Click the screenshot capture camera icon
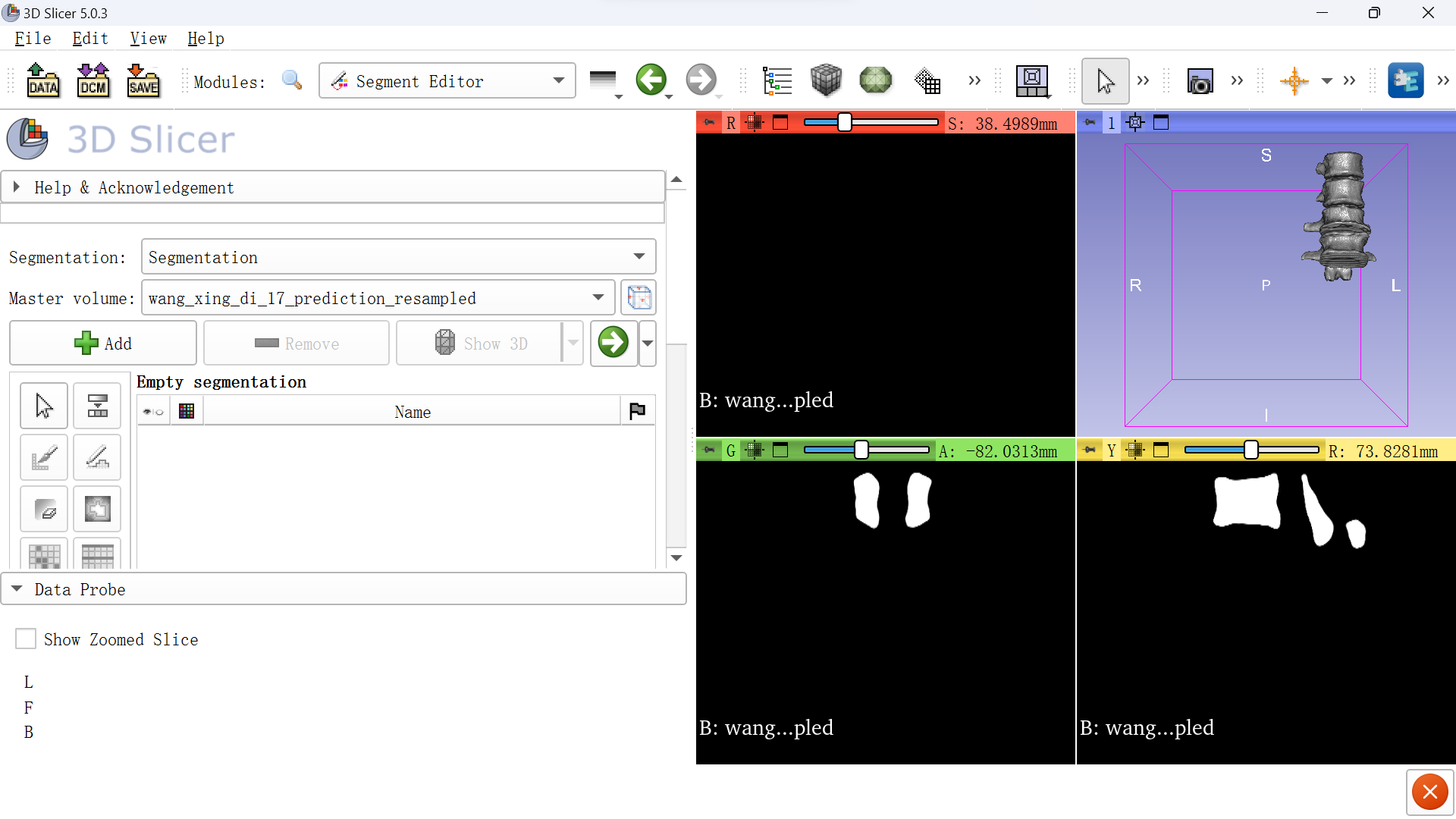 click(x=1200, y=81)
